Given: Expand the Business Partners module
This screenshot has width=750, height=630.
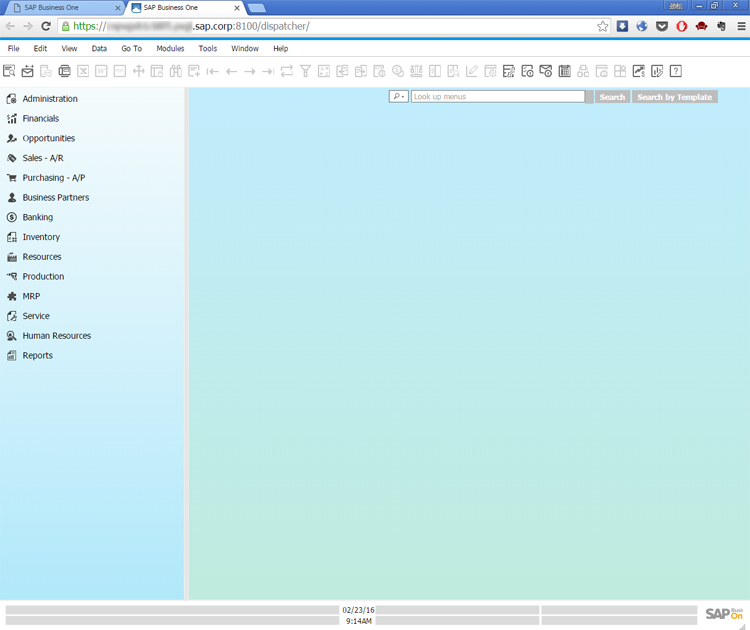Looking at the screenshot, I should click(55, 197).
